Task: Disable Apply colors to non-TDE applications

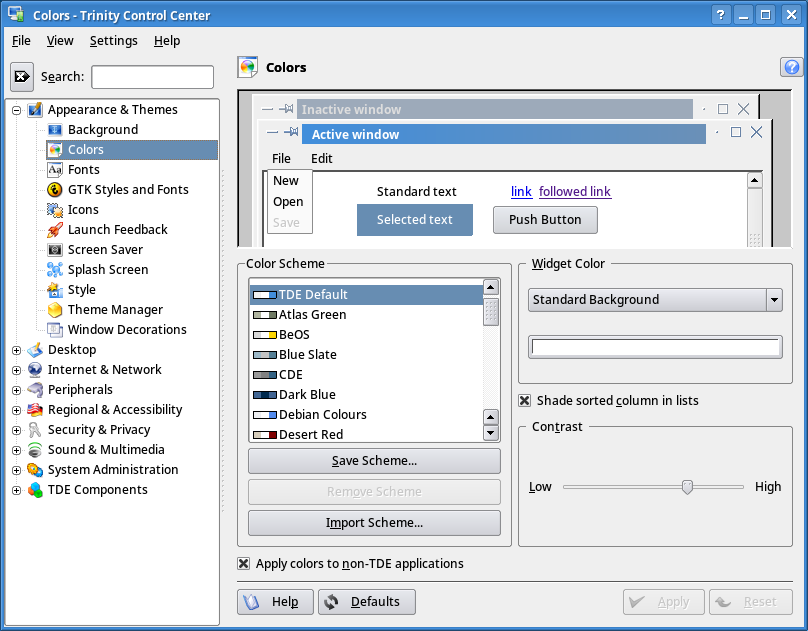Action: pyautogui.click(x=243, y=563)
